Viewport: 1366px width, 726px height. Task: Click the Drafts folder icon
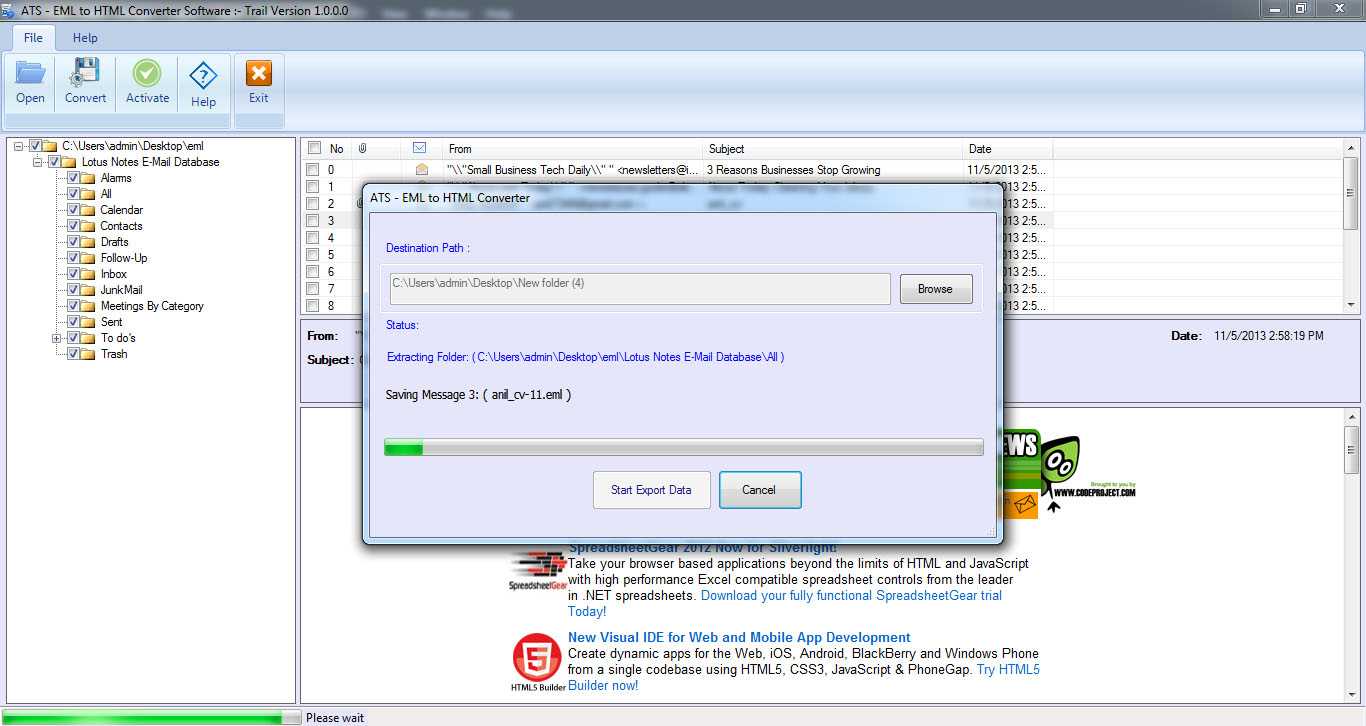coord(90,242)
